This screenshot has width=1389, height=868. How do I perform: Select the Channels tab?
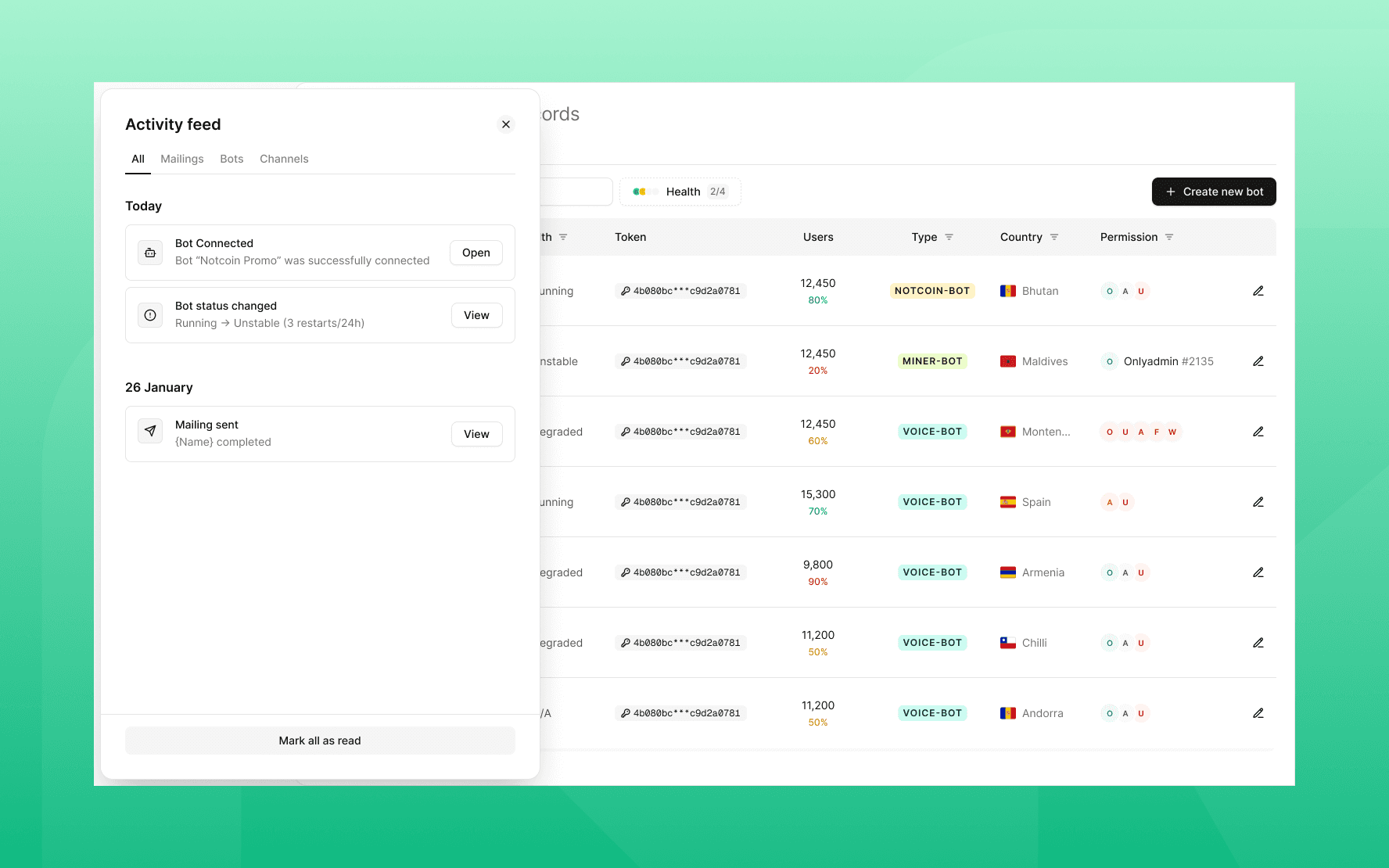point(284,159)
